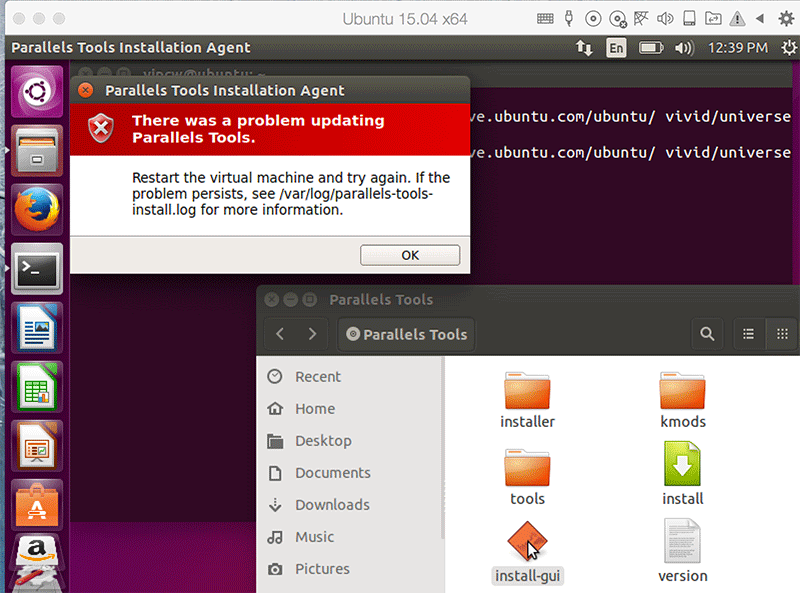Screen dimensions: 800x593
Task: Launch LibreOffice Impress from the dock
Action: coord(37,446)
